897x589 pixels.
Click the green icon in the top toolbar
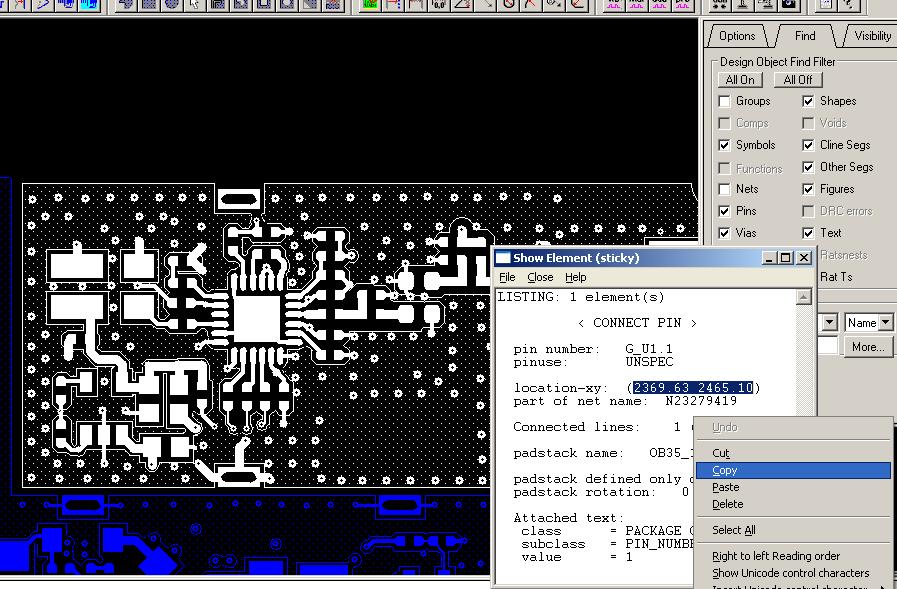(370, 4)
